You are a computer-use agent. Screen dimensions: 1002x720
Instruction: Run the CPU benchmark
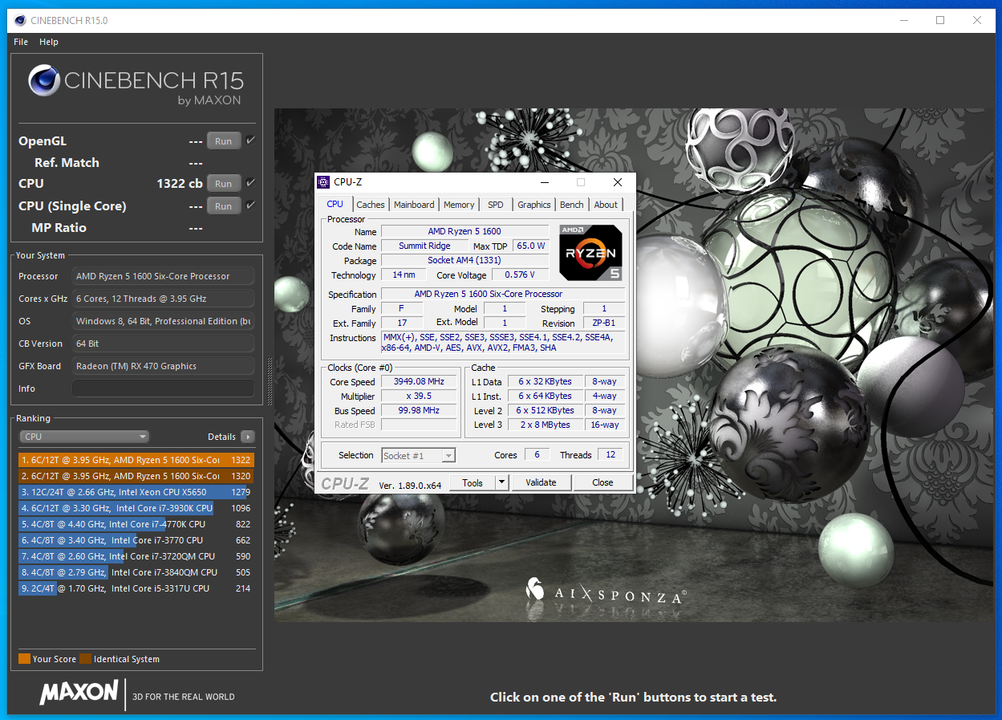coord(224,183)
